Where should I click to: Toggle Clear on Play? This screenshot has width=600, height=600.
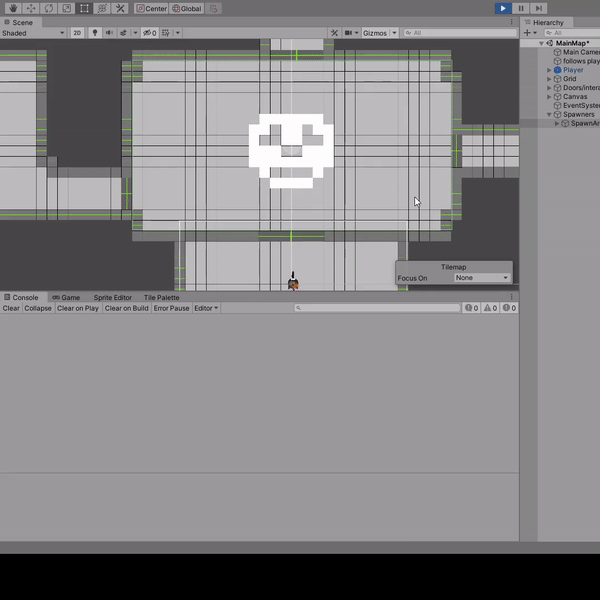(78, 308)
